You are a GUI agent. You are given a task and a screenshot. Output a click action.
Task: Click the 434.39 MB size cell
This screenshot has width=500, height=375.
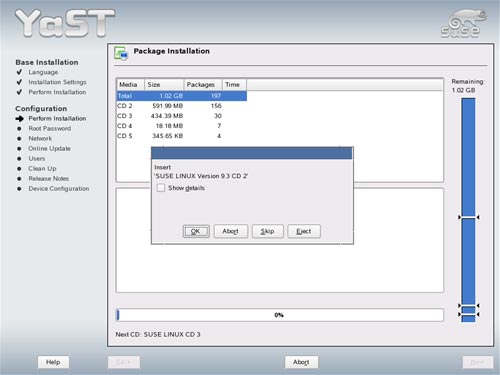167,116
